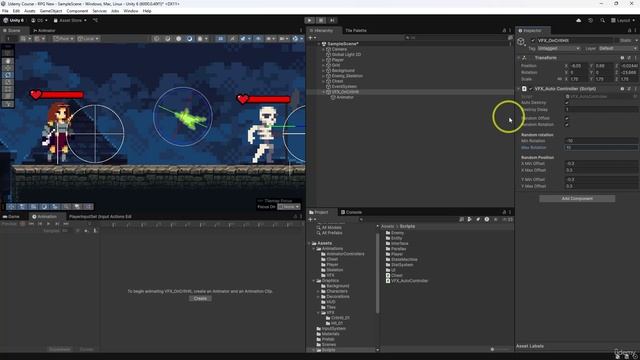
Task: Toggle VFX Auto Controller script enabled checkbox
Action: (x=531, y=89)
